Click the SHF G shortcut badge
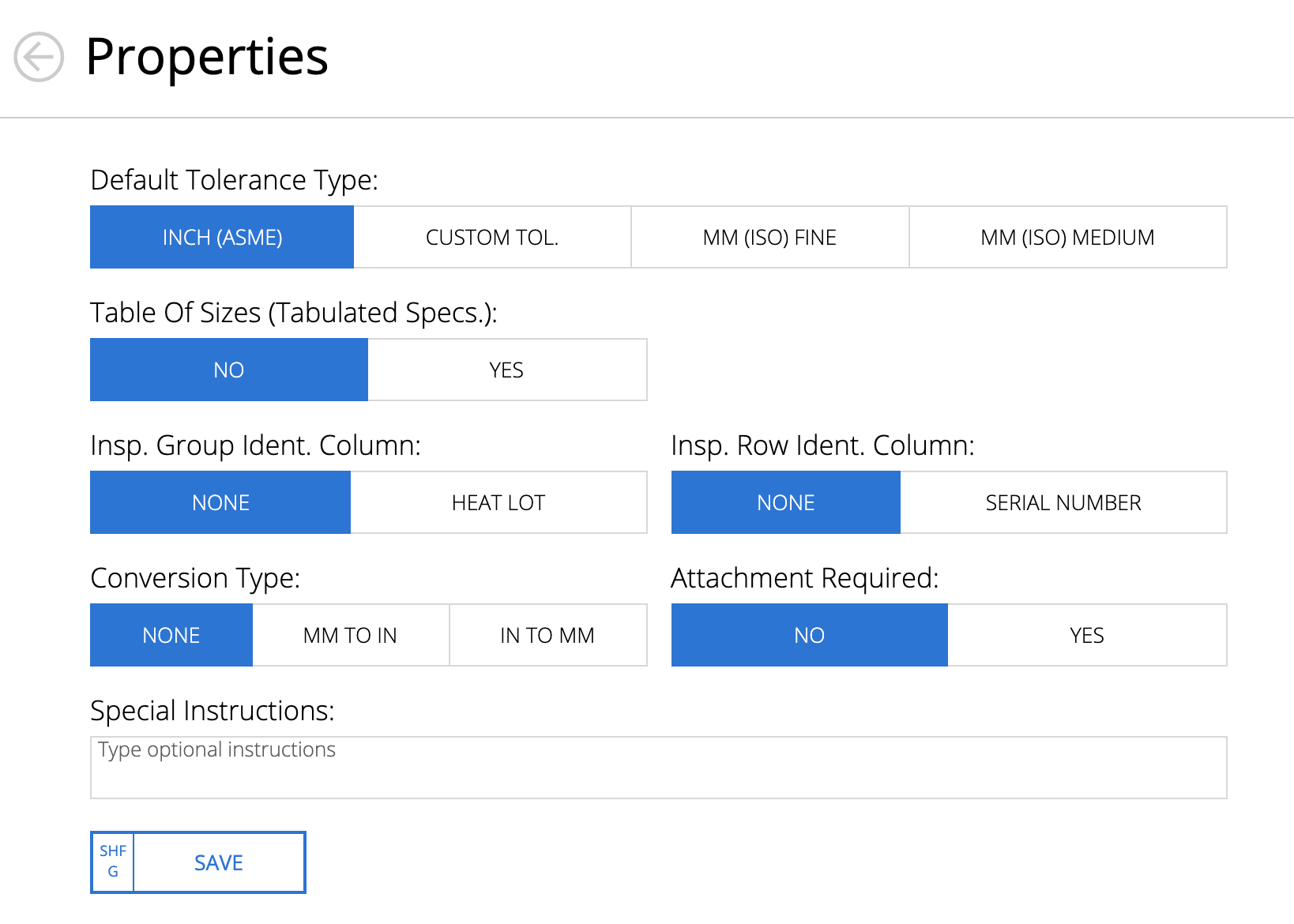The height and width of the screenshot is (924, 1294). 113,862
